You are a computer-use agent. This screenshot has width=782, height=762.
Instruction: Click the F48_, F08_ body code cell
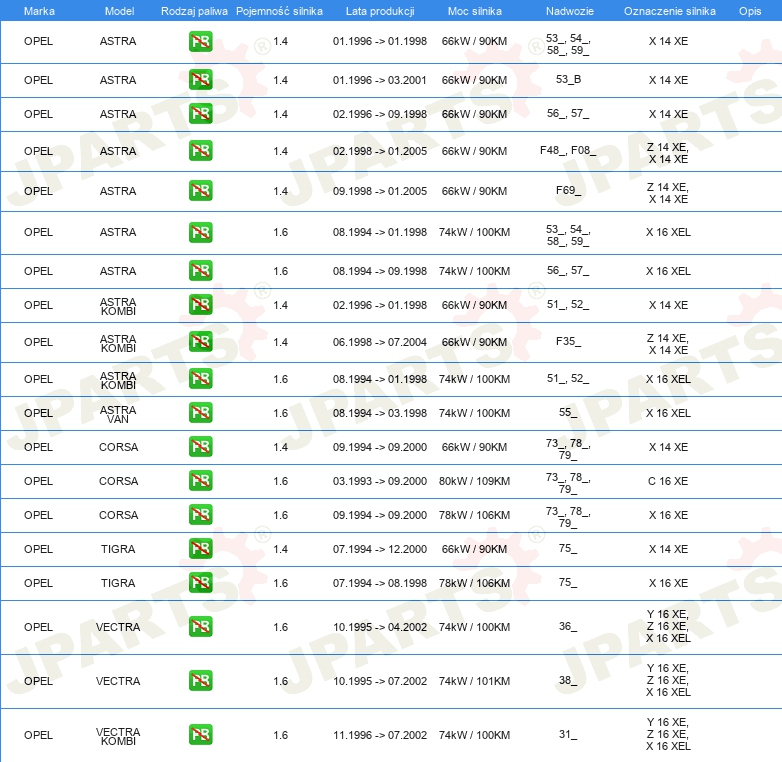568,150
